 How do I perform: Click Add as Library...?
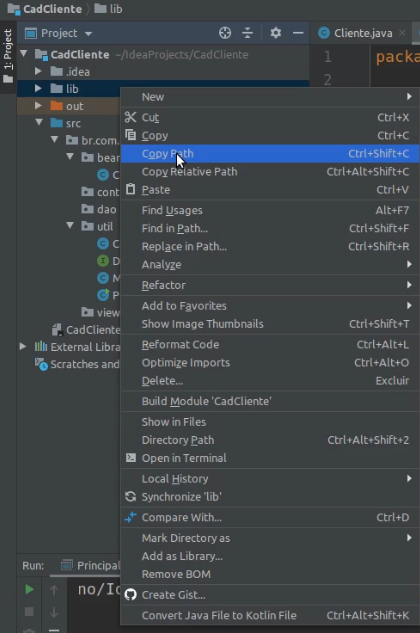point(270,556)
